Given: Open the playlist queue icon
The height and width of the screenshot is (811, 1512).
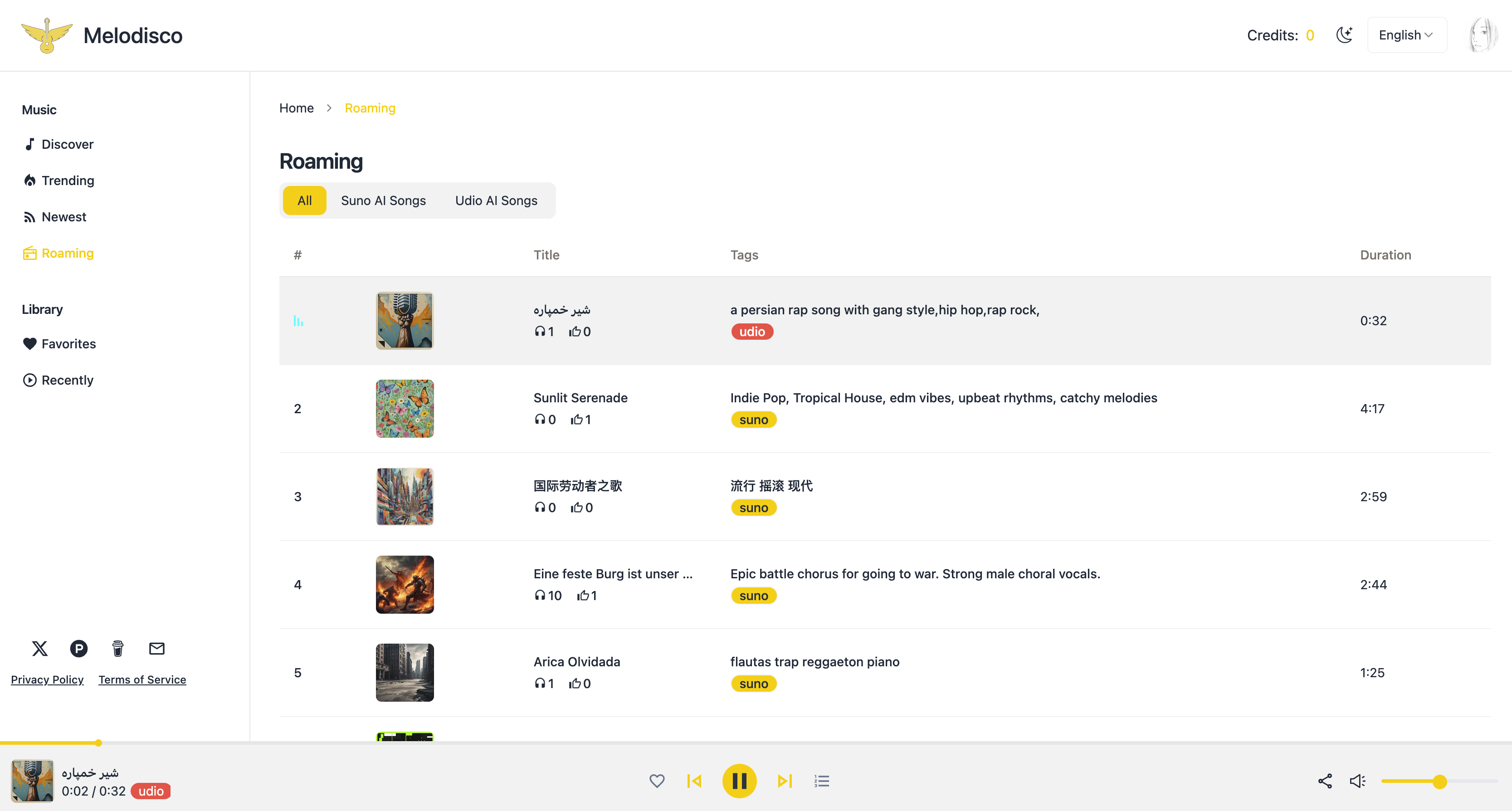Looking at the screenshot, I should [822, 781].
